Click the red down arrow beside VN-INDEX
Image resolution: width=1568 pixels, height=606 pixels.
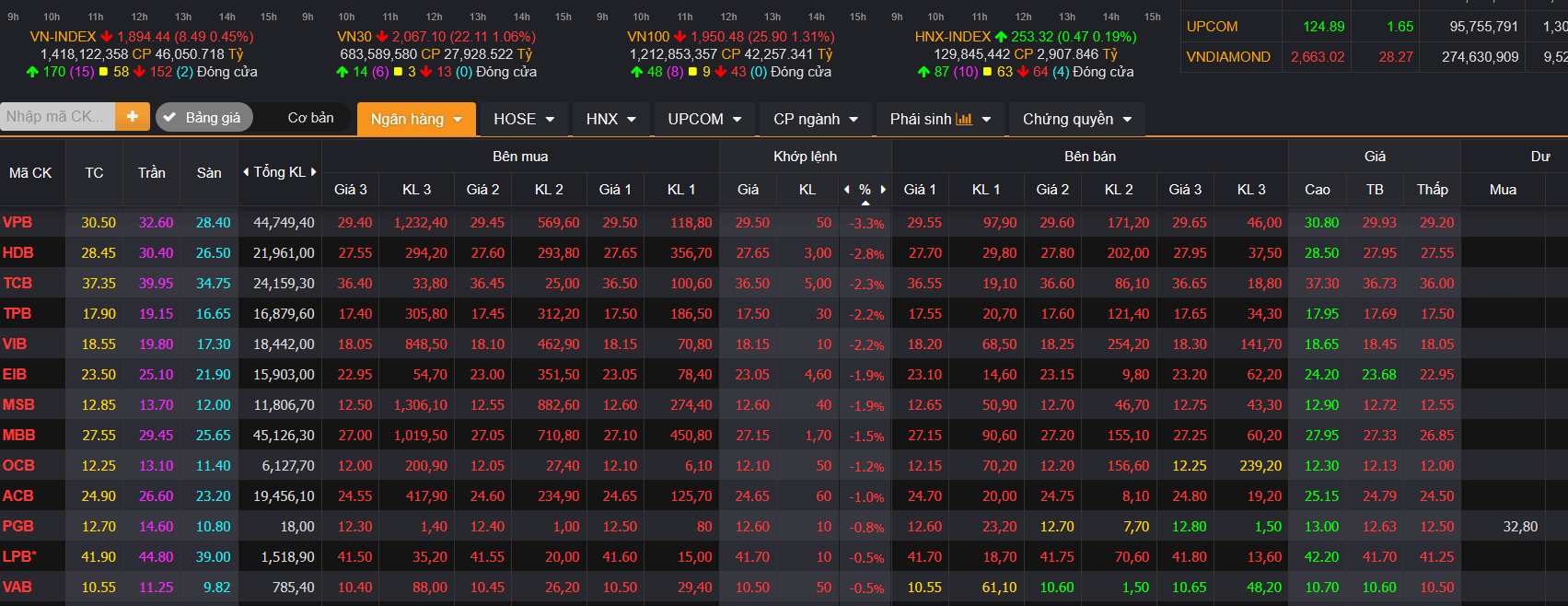[107, 37]
